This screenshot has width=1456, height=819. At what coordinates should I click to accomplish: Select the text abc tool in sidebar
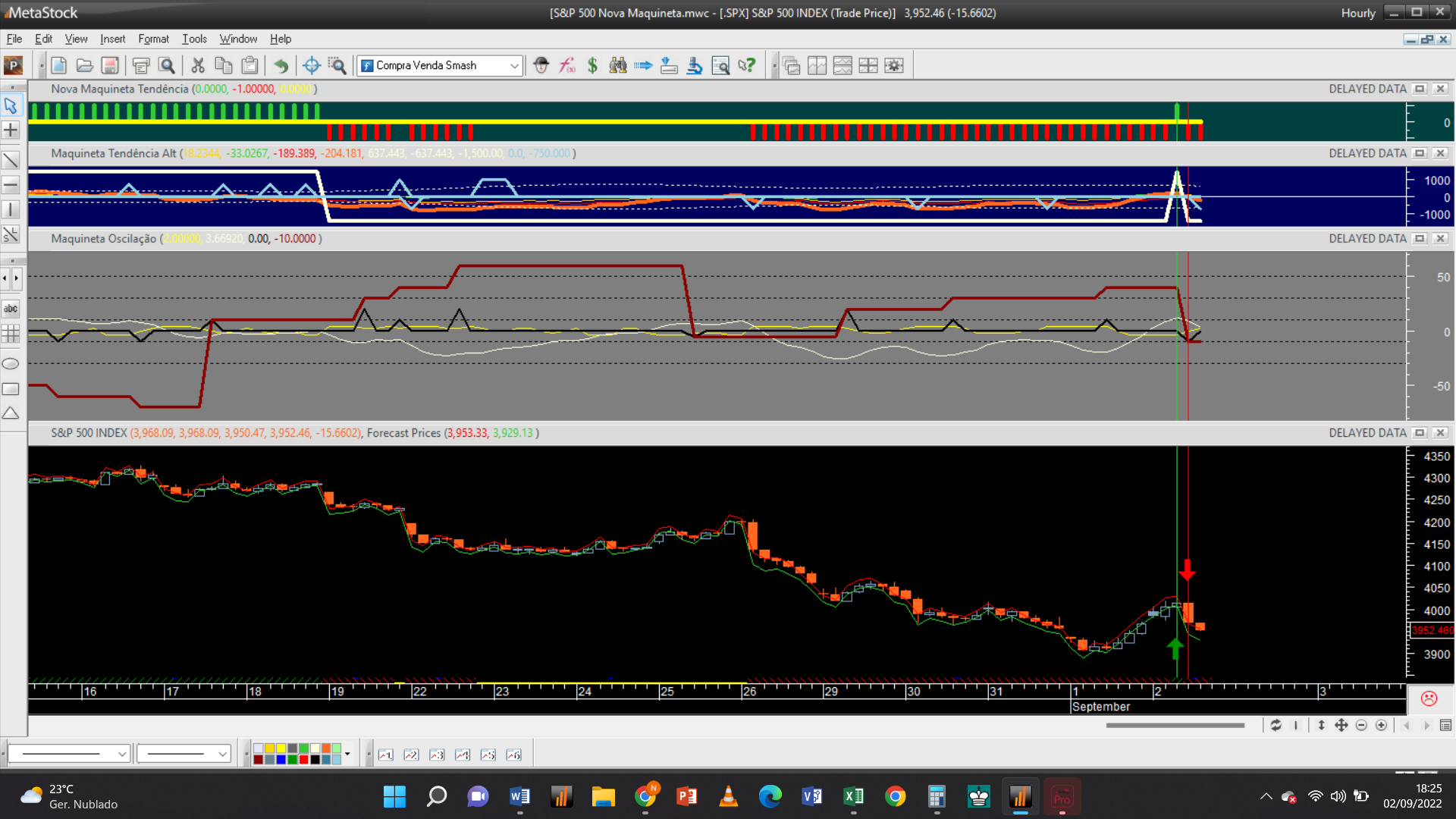tap(11, 309)
